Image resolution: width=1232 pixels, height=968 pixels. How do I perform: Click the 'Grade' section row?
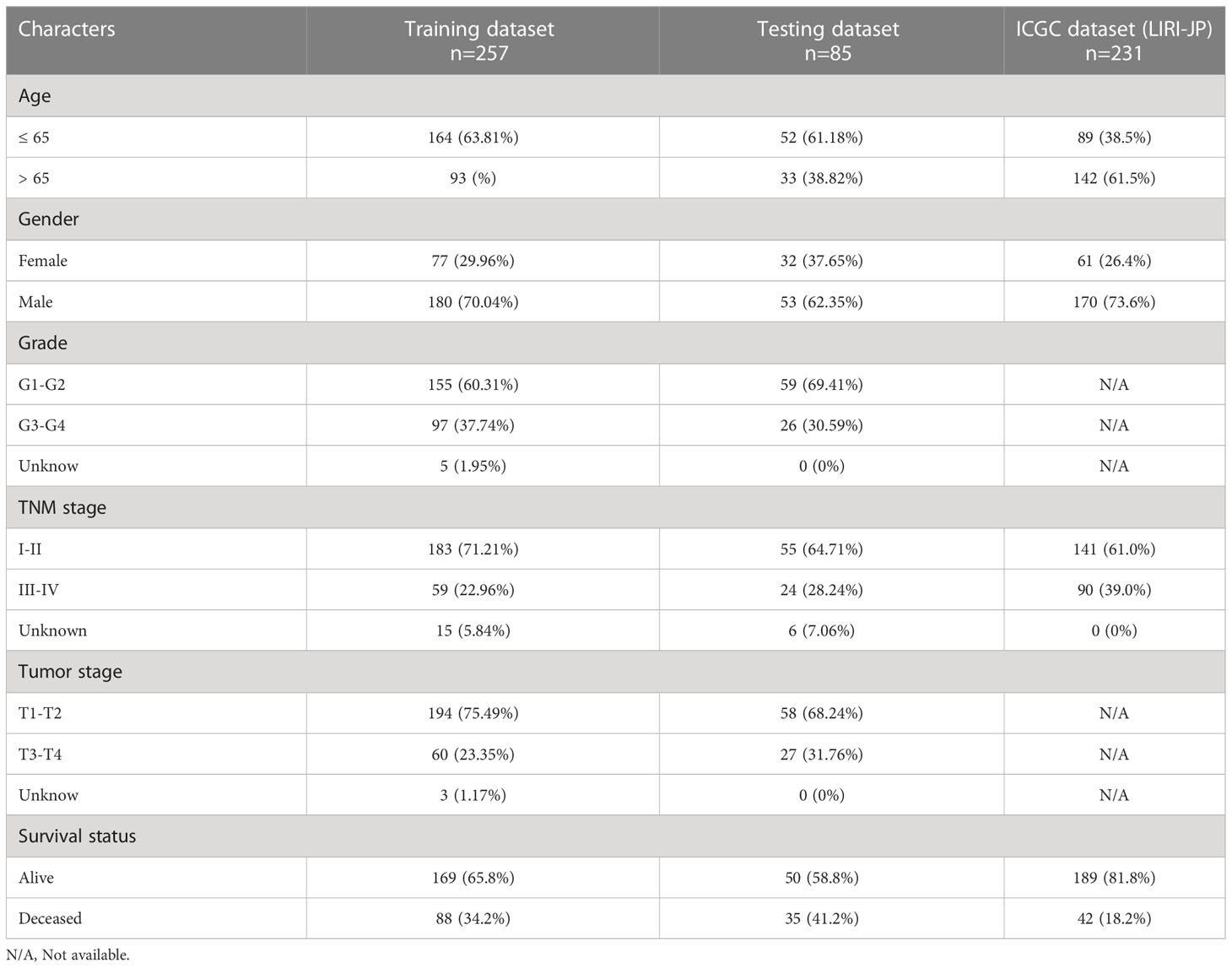coord(615,343)
